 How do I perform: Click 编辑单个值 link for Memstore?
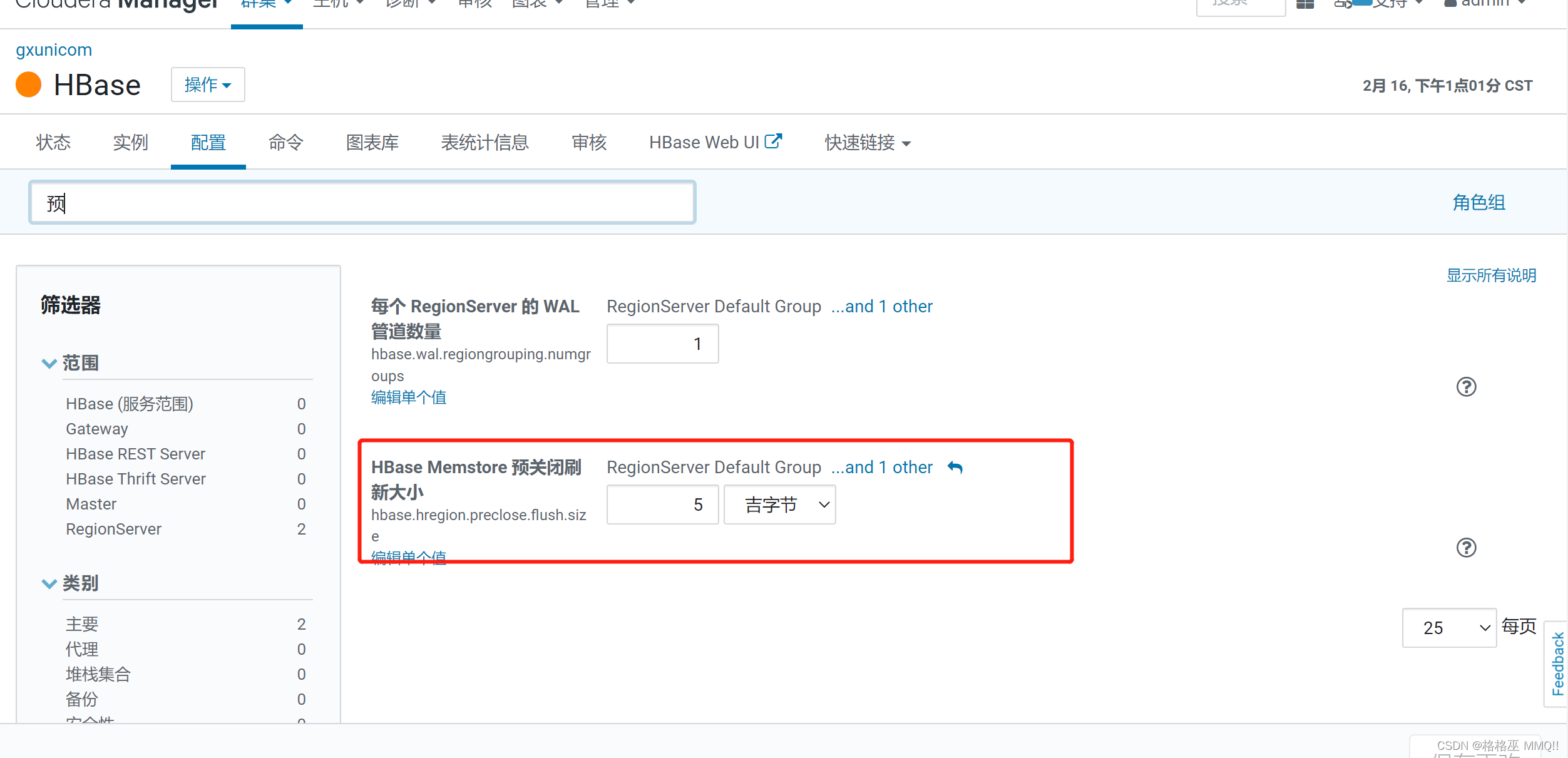[x=407, y=557]
